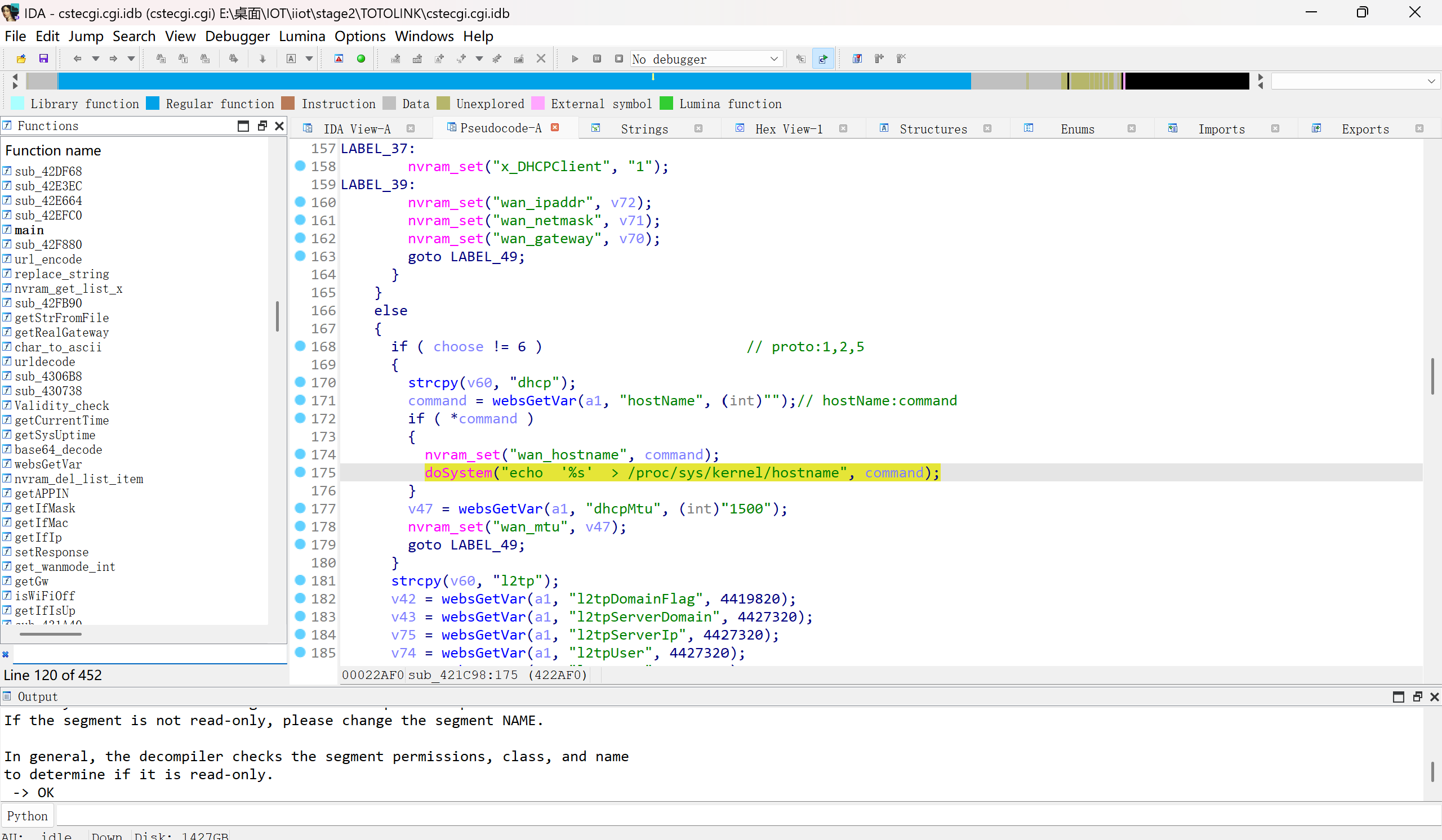
Task: Switch to the Exports tab
Action: (x=1365, y=129)
